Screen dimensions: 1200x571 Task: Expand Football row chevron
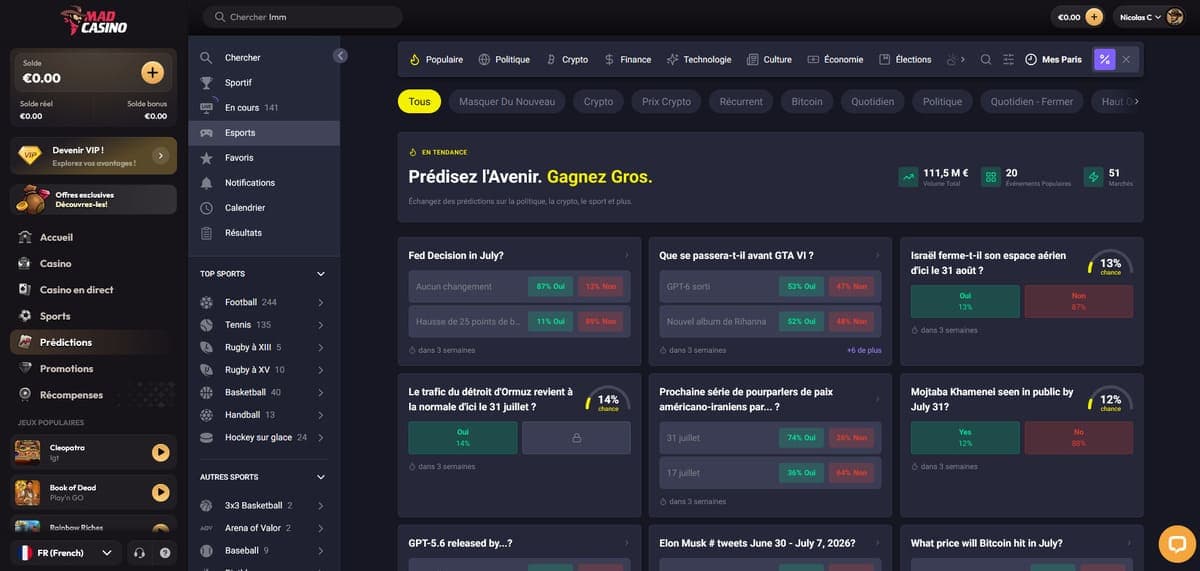(x=321, y=302)
